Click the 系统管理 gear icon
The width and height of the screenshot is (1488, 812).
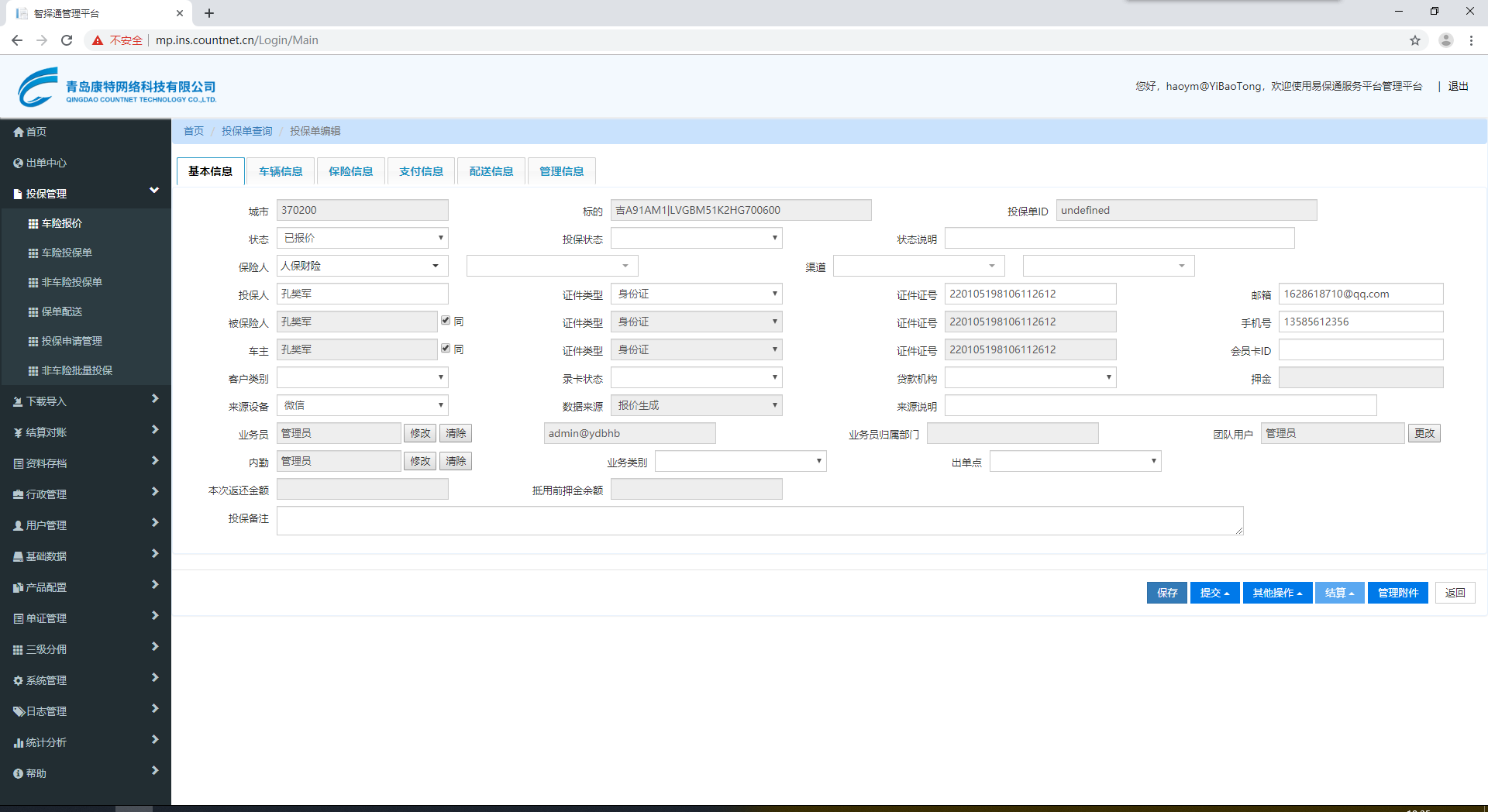[19, 681]
